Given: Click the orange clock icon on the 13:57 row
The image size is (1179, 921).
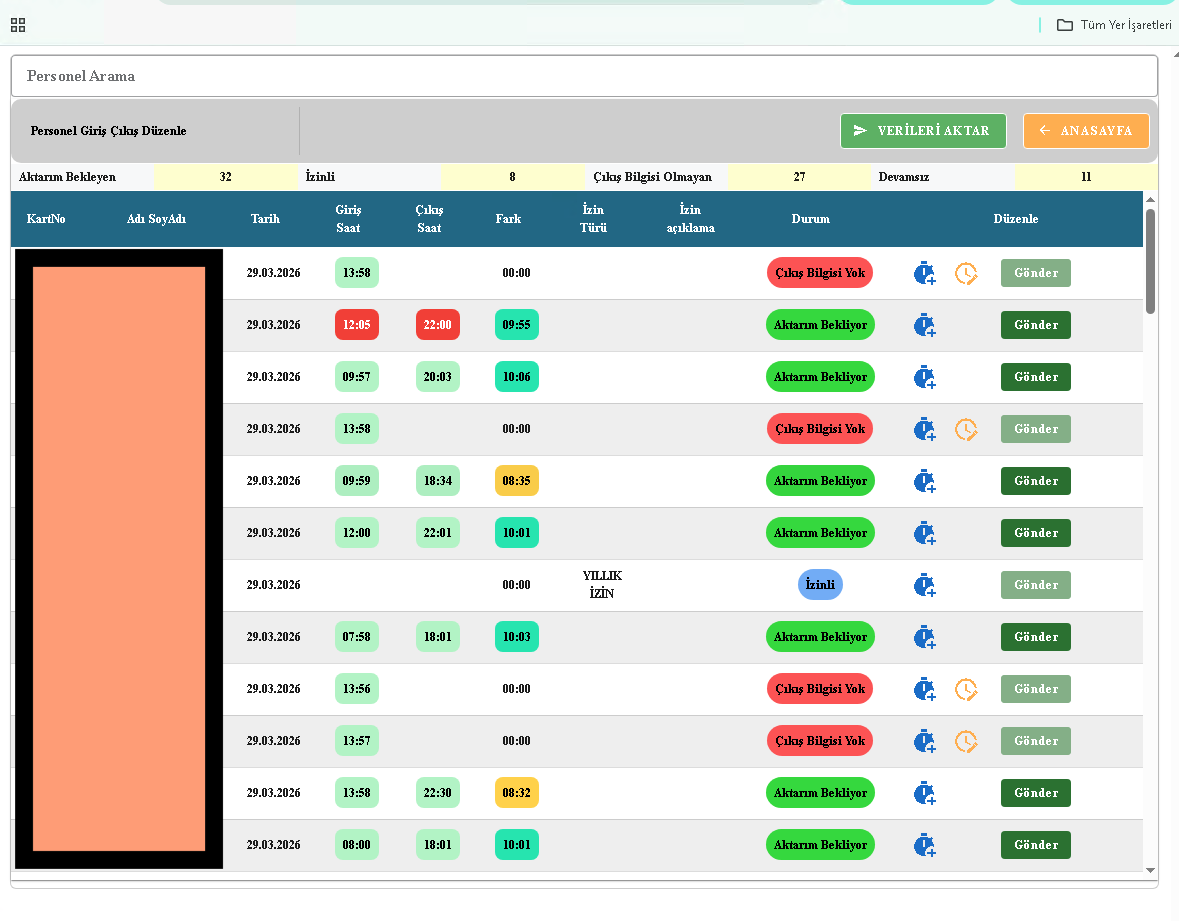Looking at the screenshot, I should coord(965,741).
